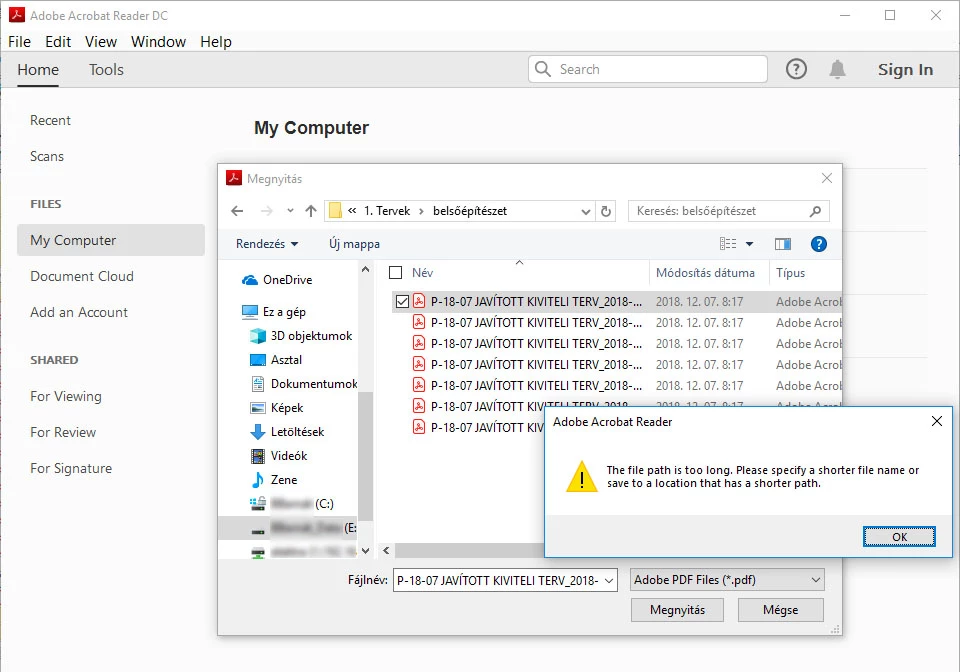The image size is (960, 672).
Task: Click Új mappa to create folder
Action: pos(354,244)
